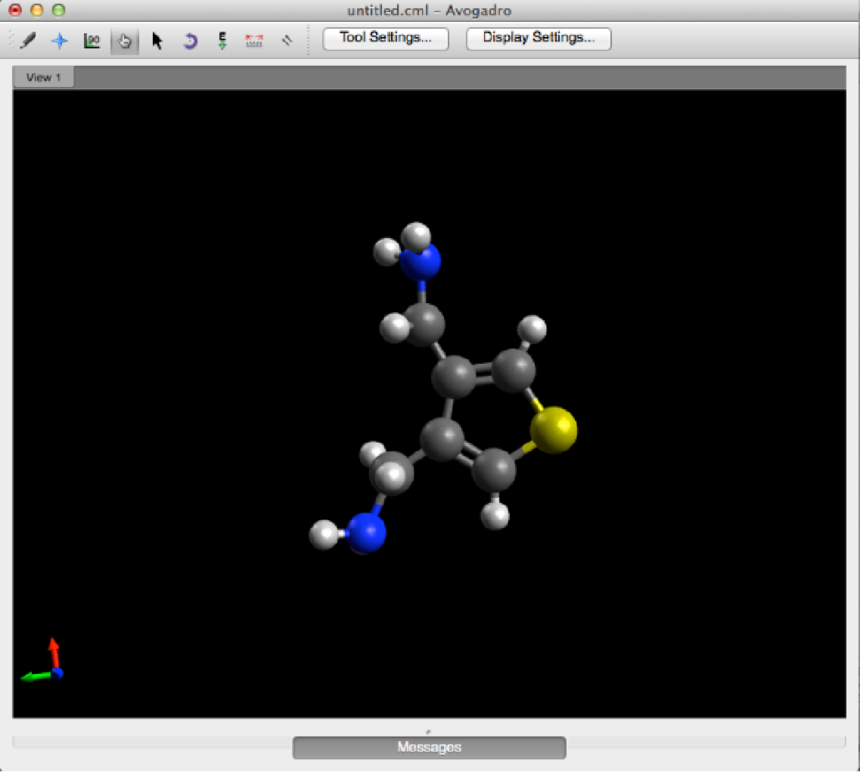Activate the blue Navigate tool

[59, 41]
